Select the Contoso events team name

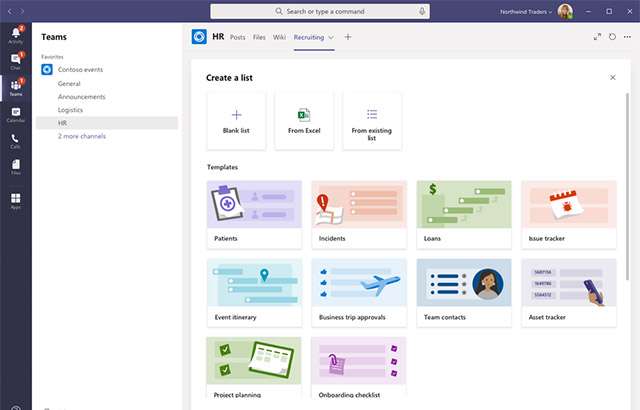coord(80,69)
